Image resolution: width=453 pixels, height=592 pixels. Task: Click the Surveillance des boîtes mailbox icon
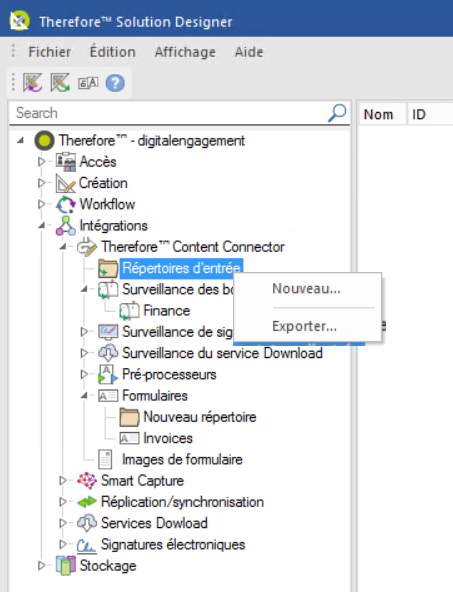[x=108, y=290]
